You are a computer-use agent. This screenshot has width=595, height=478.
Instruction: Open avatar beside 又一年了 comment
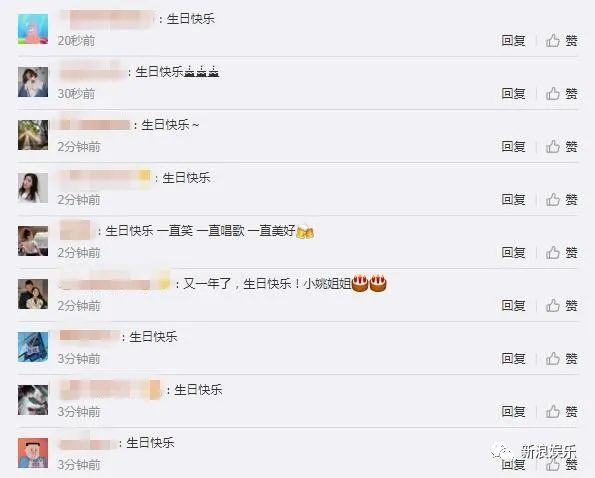pyautogui.click(x=33, y=294)
